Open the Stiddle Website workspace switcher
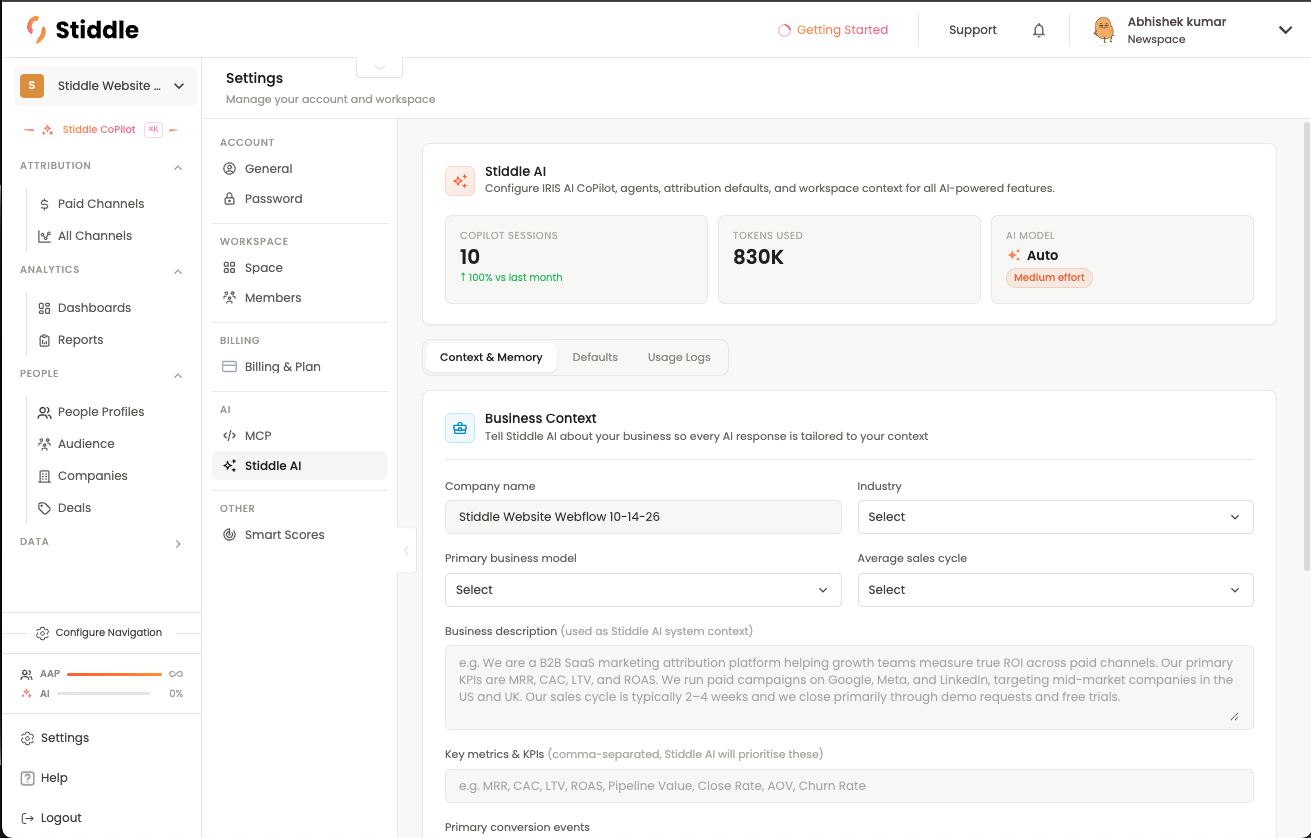This screenshot has width=1311, height=838. (105, 86)
